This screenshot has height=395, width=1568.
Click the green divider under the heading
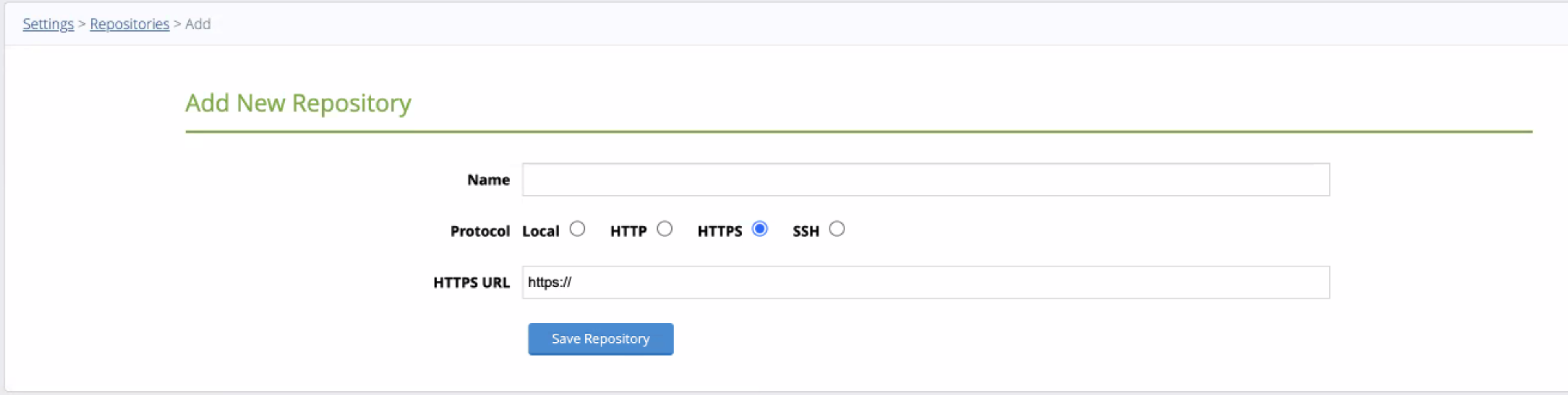(x=858, y=131)
